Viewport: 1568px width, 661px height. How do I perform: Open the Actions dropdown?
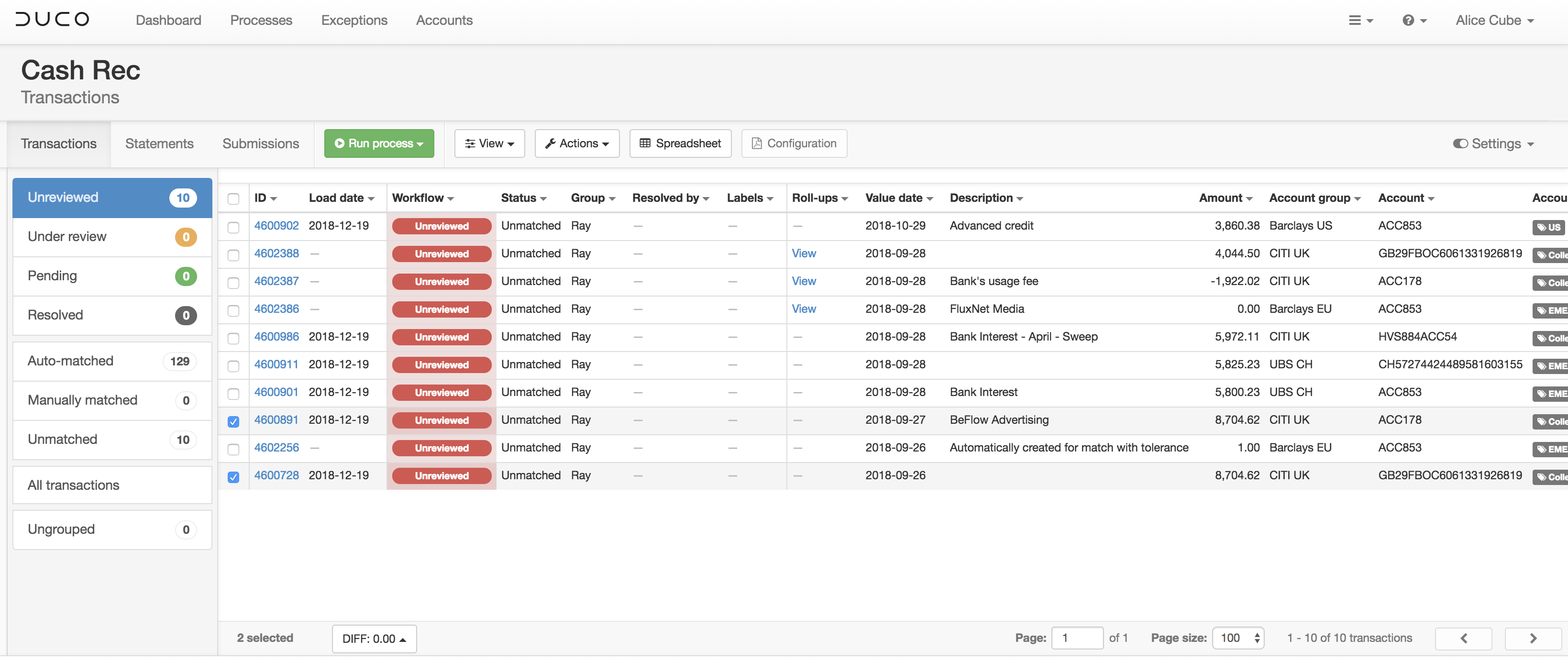coord(576,143)
